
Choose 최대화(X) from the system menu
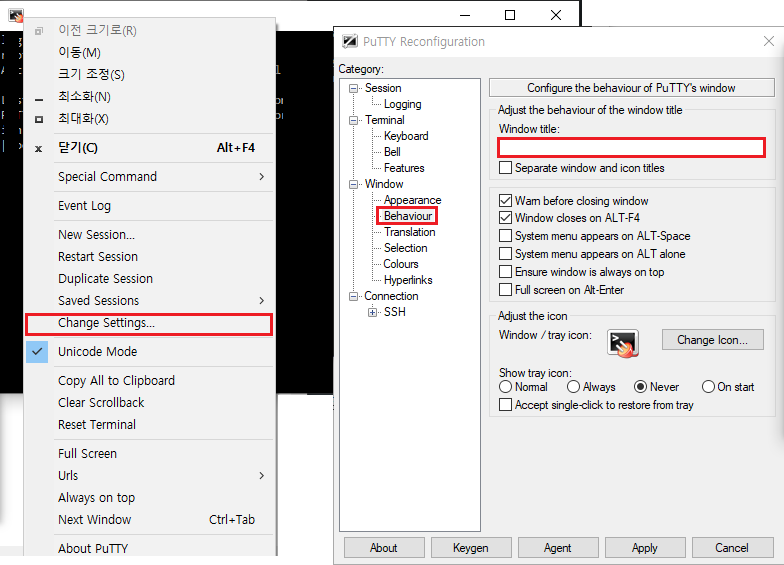click(x=149, y=118)
